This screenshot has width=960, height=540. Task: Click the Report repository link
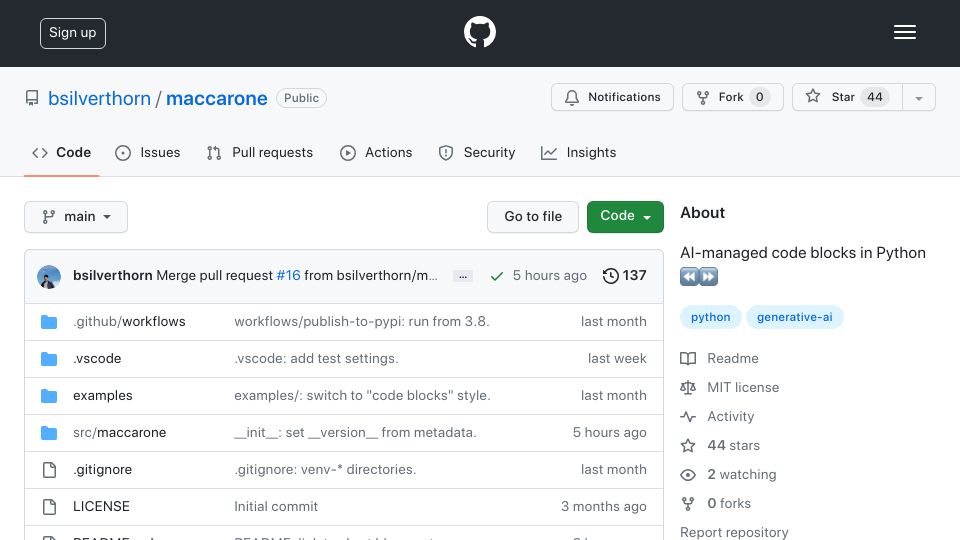tap(734, 532)
